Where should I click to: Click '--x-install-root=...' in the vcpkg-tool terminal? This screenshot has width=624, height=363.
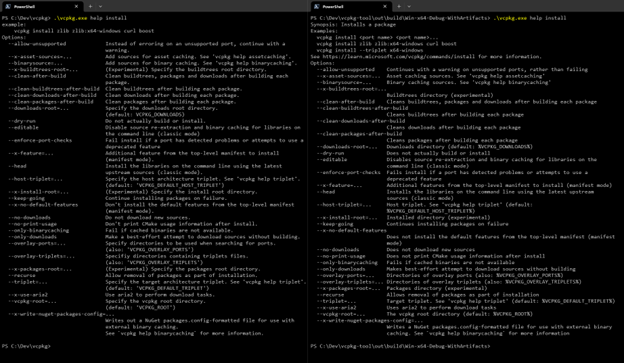[347, 218]
